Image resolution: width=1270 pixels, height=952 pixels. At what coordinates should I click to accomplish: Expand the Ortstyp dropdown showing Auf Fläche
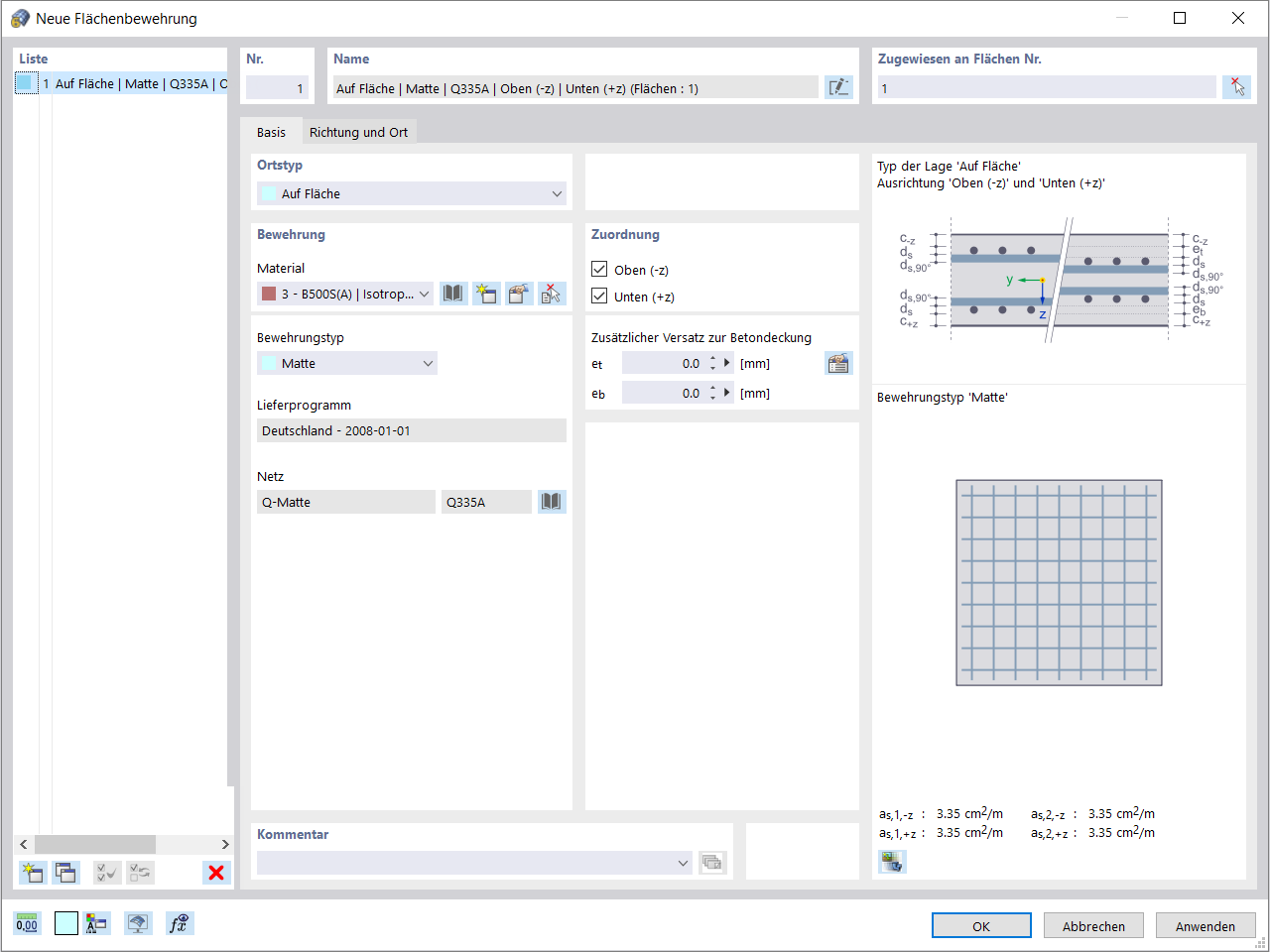[412, 193]
